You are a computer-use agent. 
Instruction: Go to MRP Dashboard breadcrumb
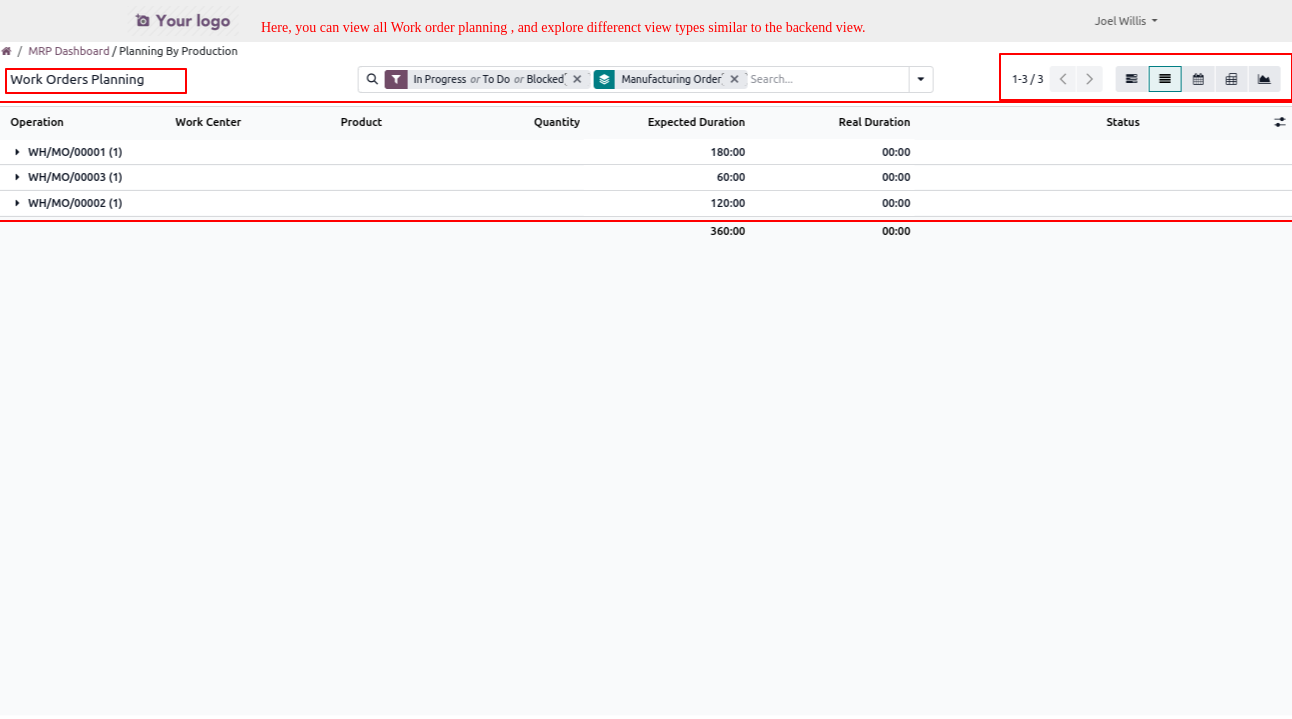point(68,51)
